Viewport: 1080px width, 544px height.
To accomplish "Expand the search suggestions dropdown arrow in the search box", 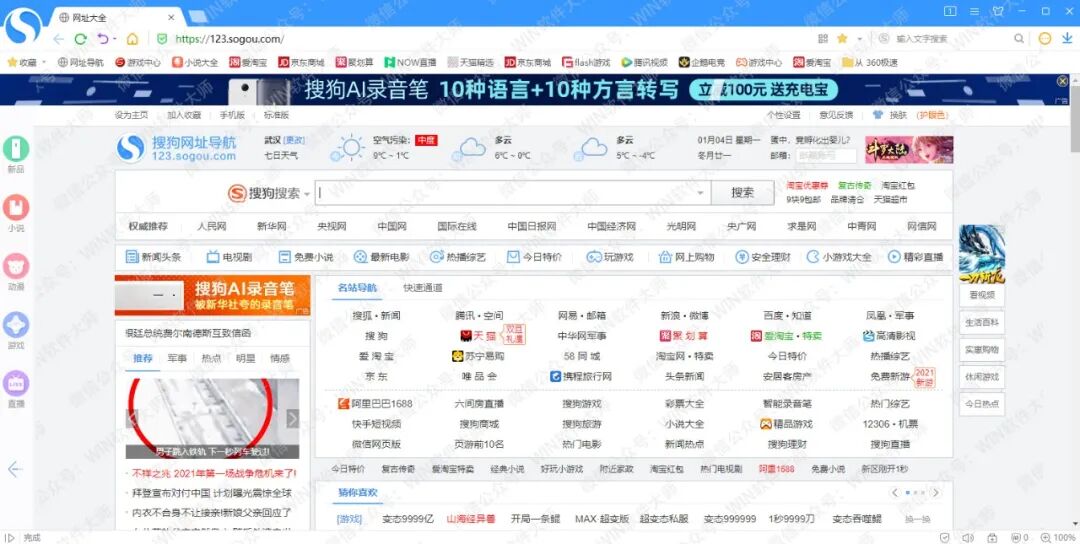I will (700, 193).
